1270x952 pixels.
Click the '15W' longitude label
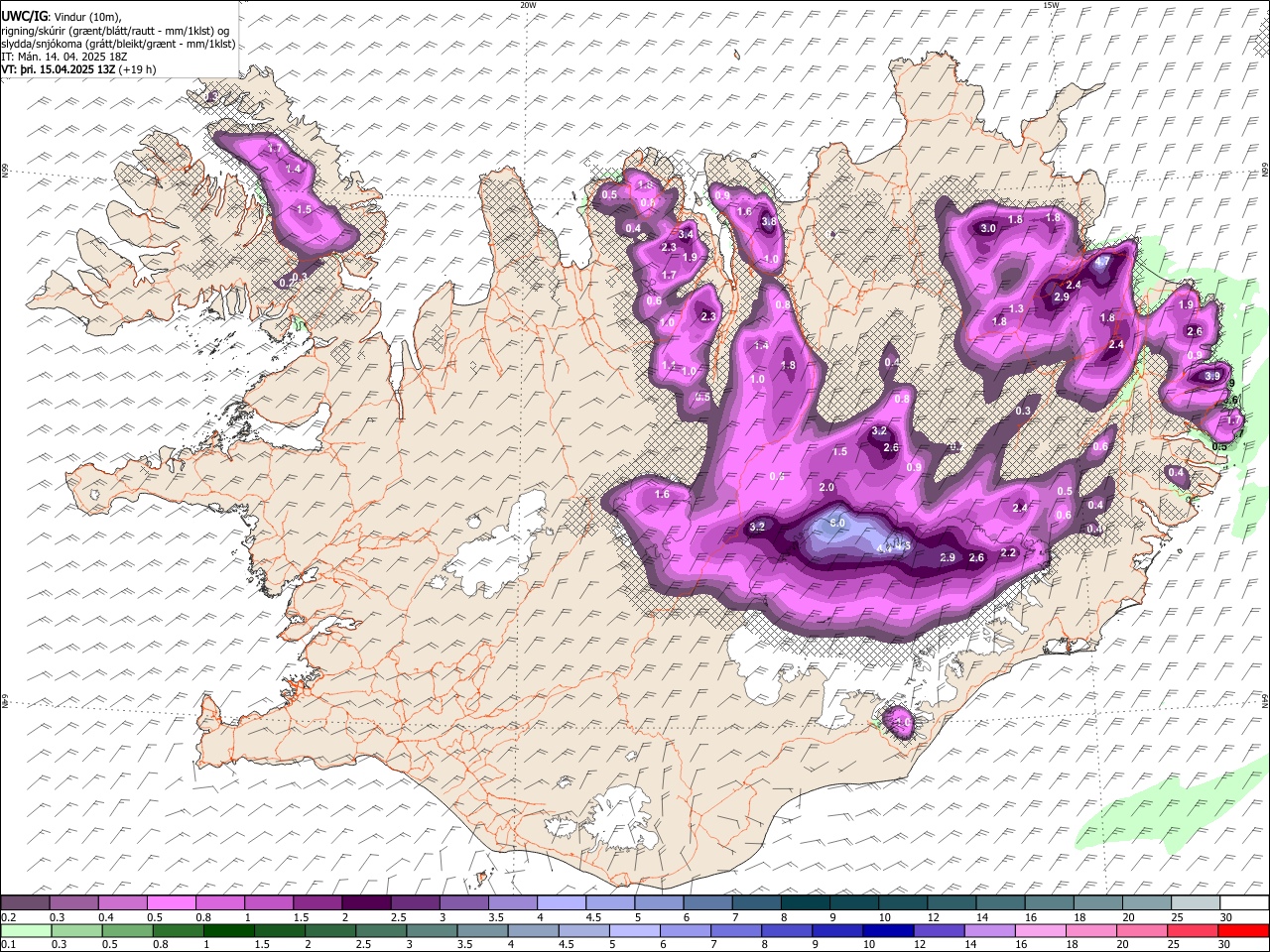(1051, 5)
